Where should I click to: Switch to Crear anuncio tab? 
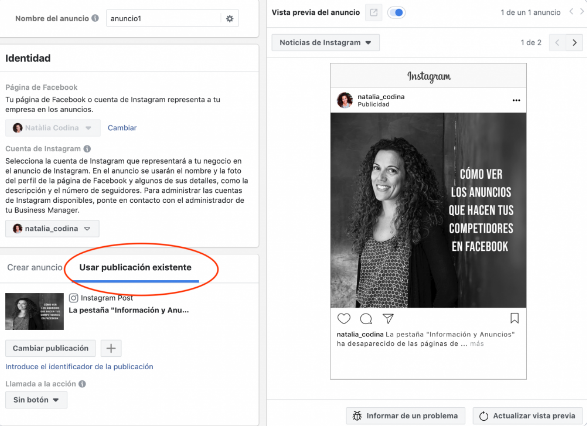tap(35, 267)
